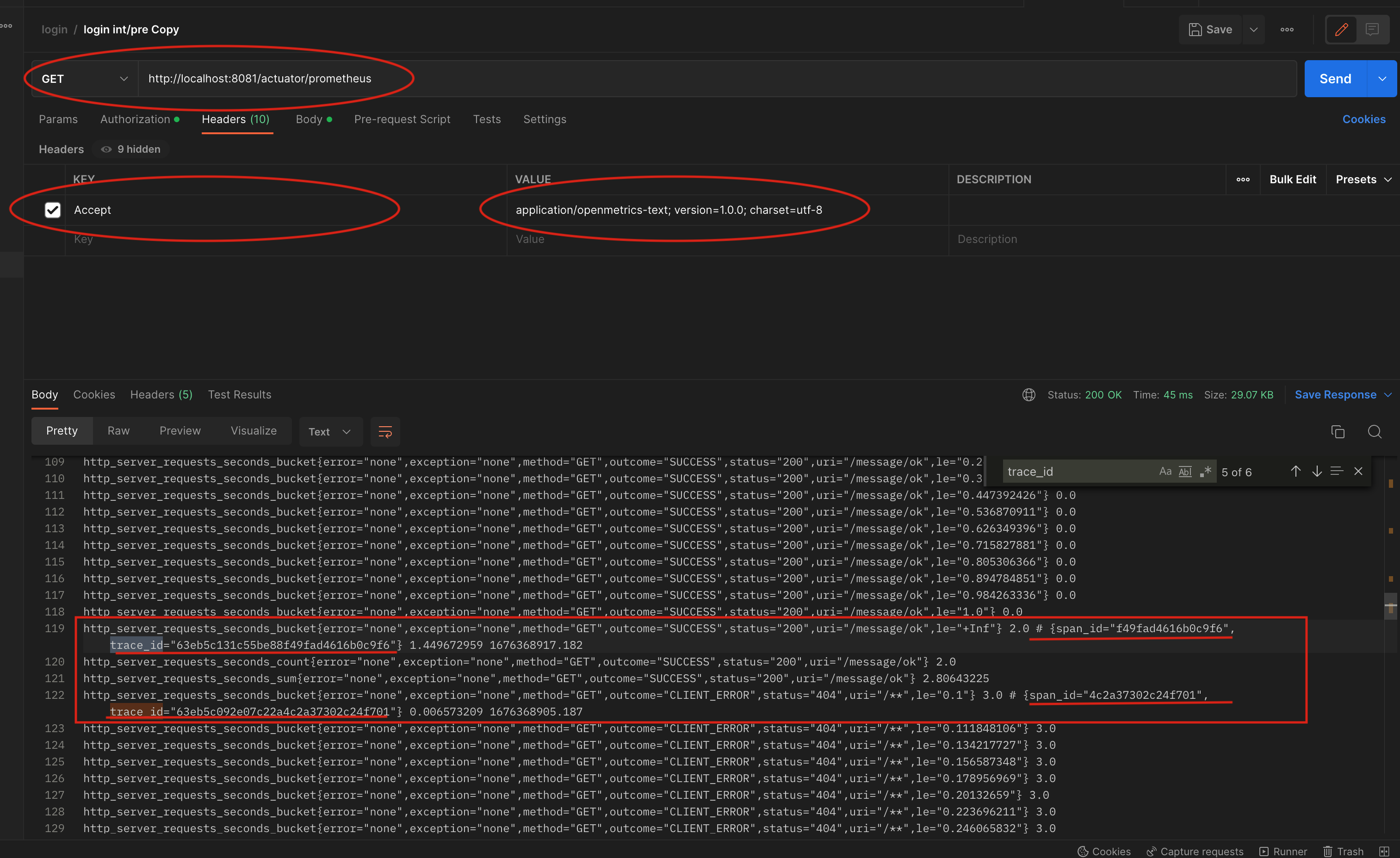Image resolution: width=1400 pixels, height=858 pixels.
Task: Switch to the Params tab
Action: pos(58,119)
